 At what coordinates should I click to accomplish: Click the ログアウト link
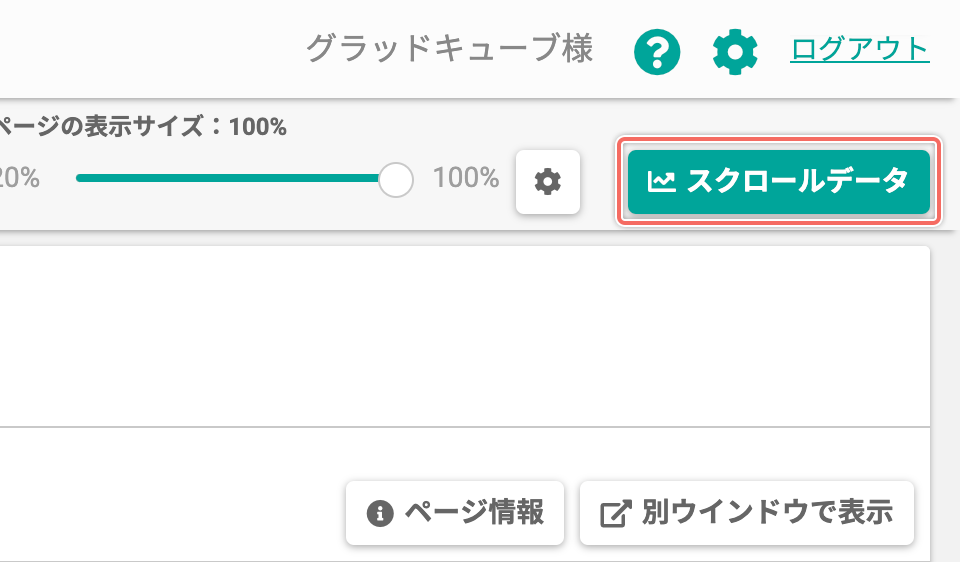click(860, 50)
